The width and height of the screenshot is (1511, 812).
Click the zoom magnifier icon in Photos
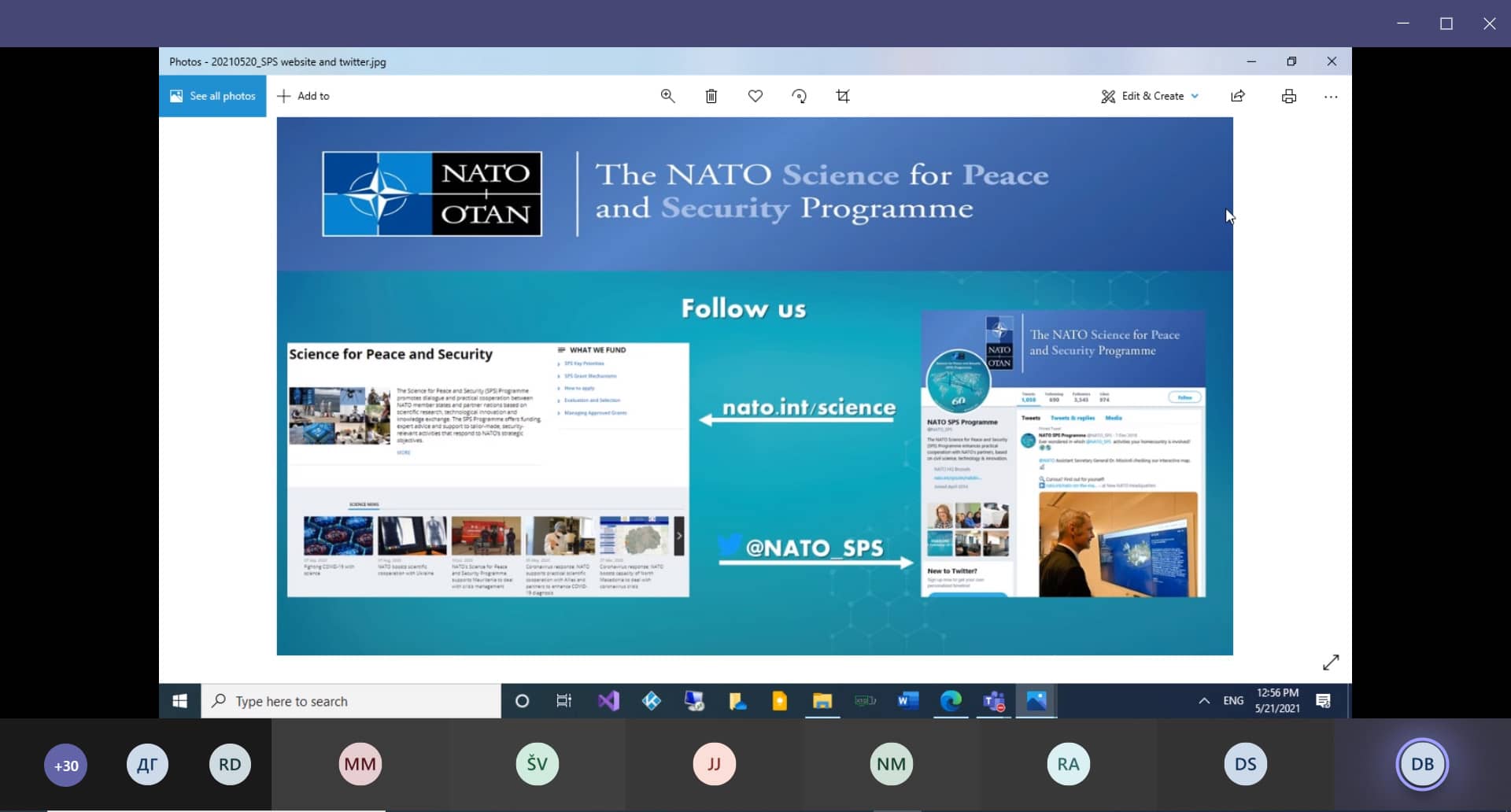point(667,96)
